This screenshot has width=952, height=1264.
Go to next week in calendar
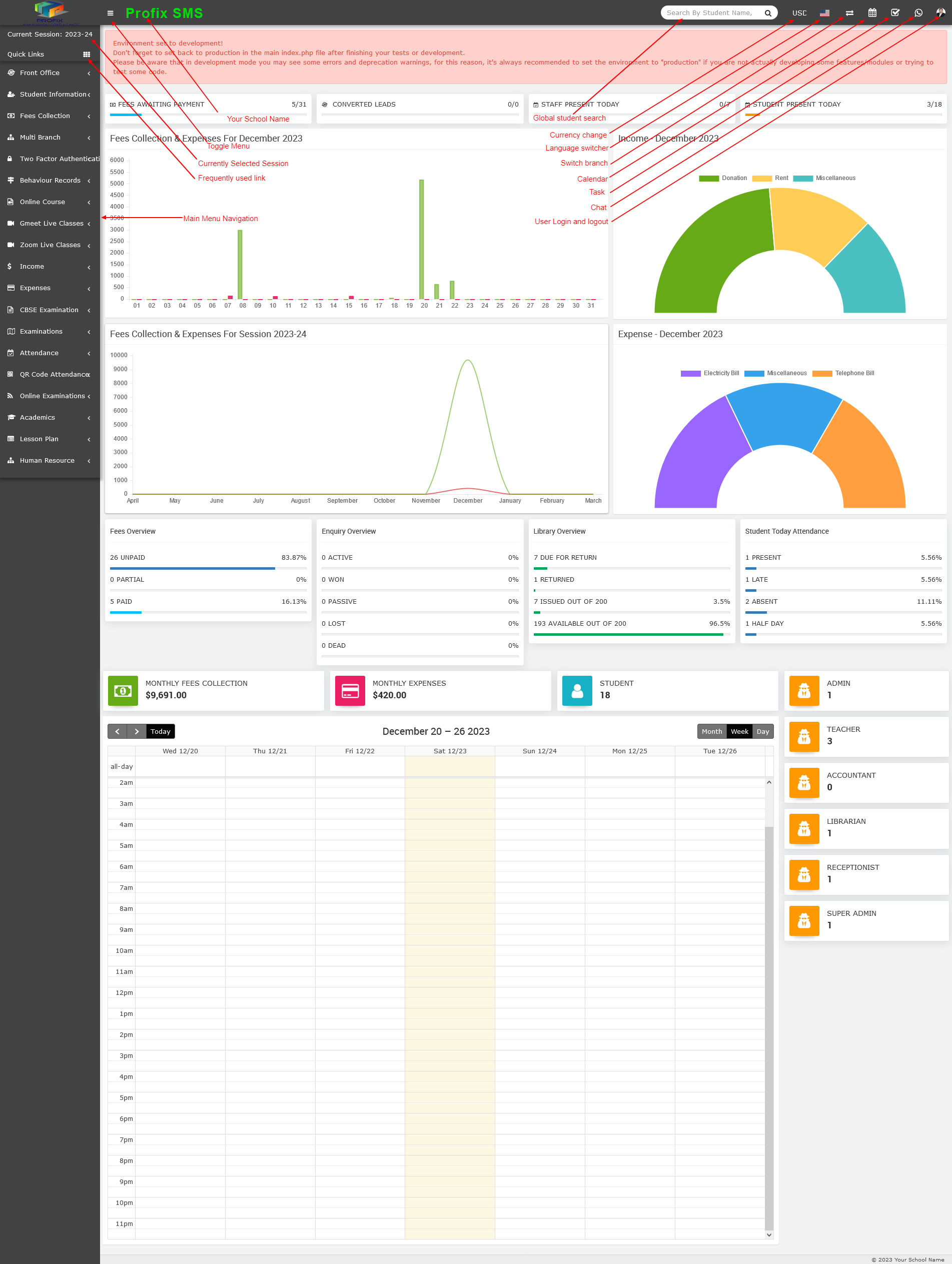tap(137, 731)
